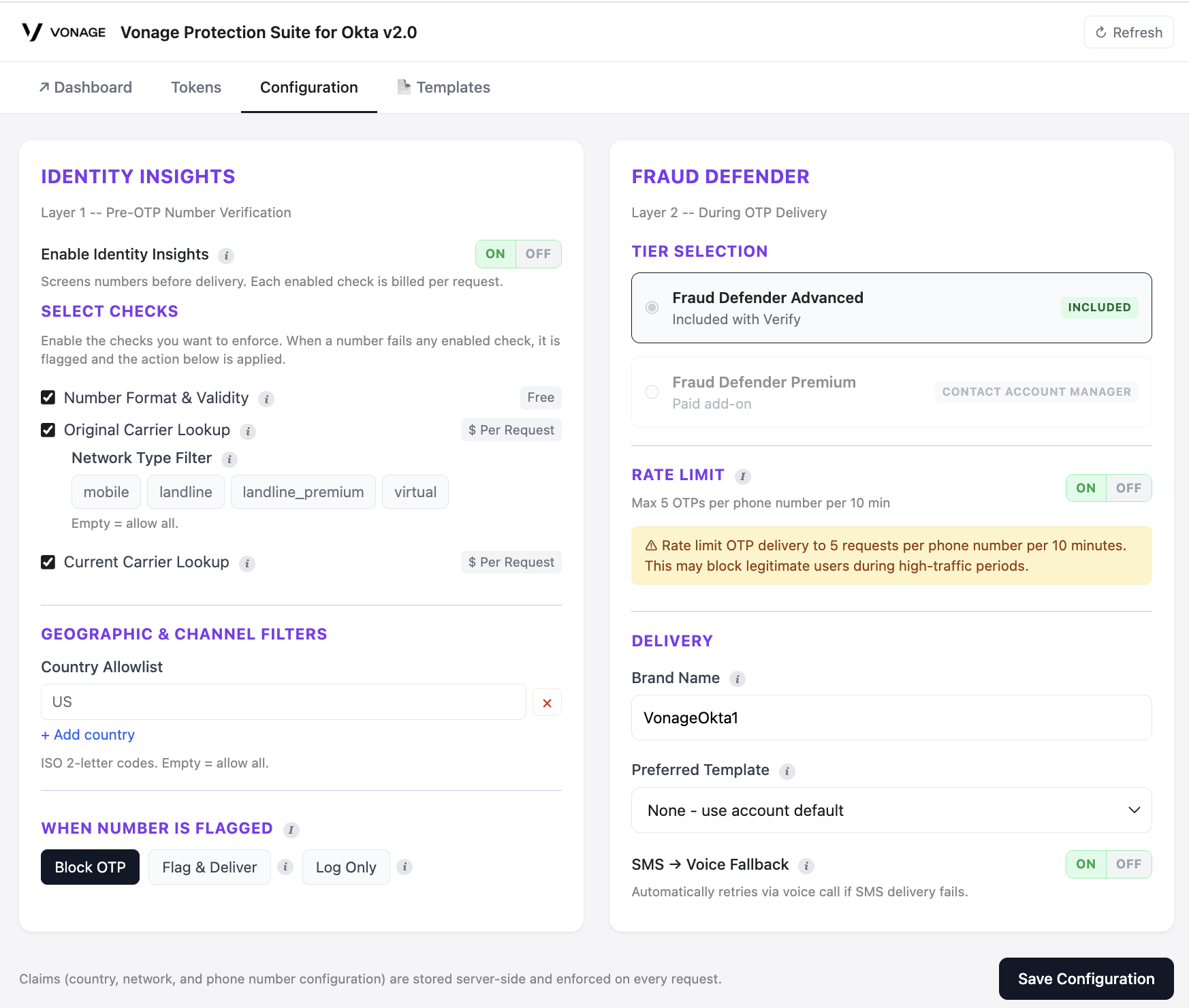This screenshot has height=1008, width=1189.
Task: Turn SMS Voice Fallback OFF
Action: pyautogui.click(x=1128, y=864)
